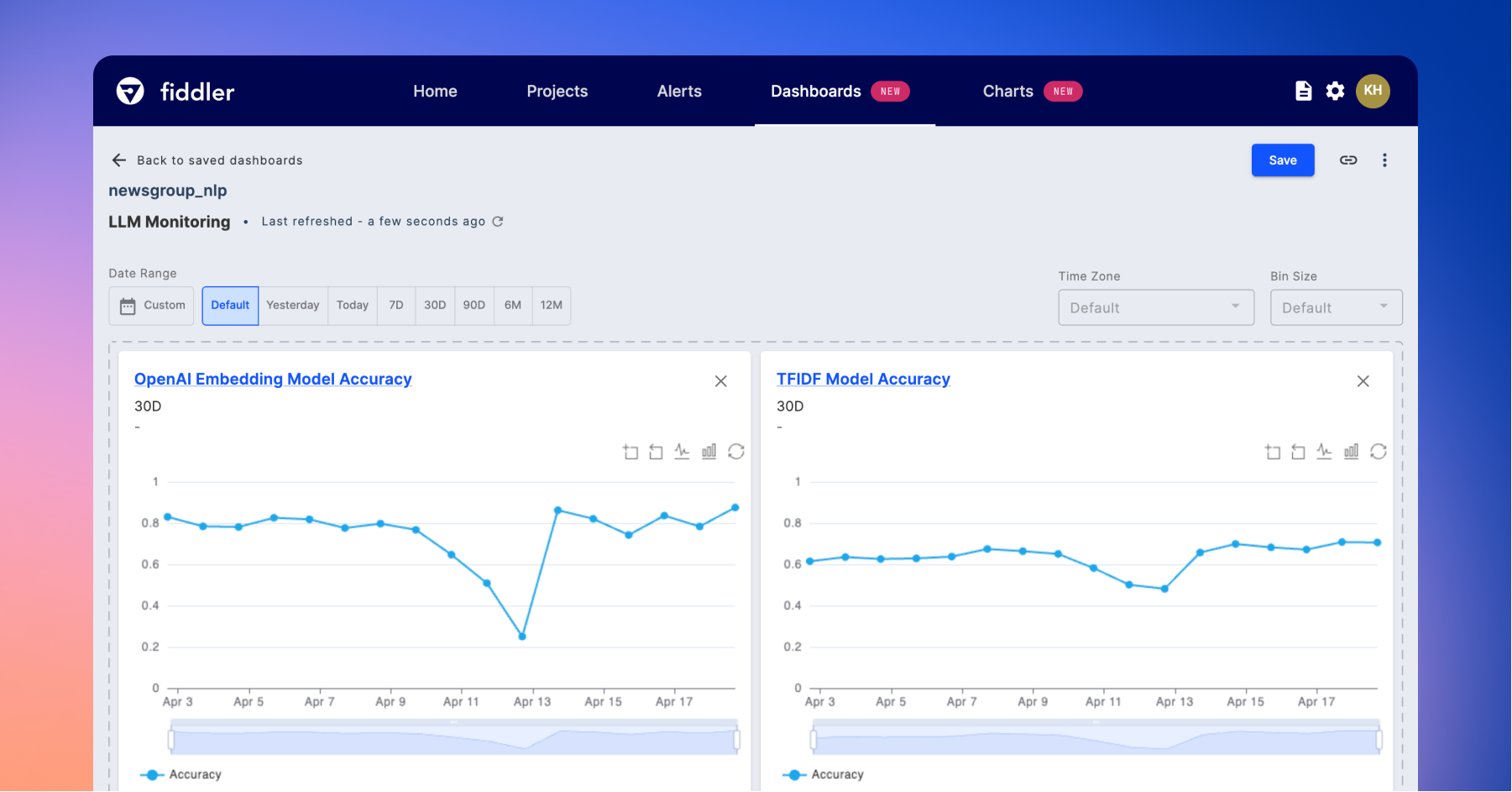
Task: Select line chart view on TFIDF chart
Action: click(1324, 451)
